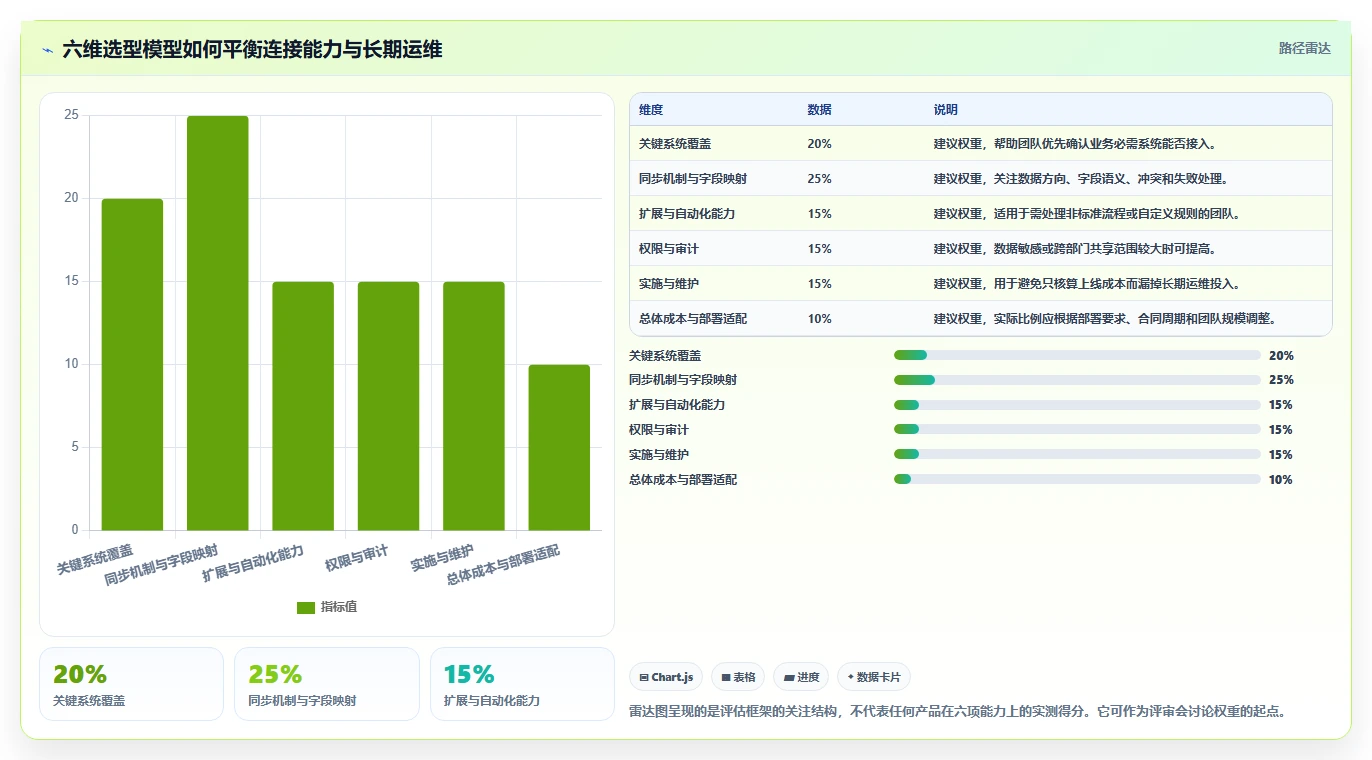Screen dimensions: 1372x760
Task: Click the 扩展与自动化能力 bar in the chart
Action: pyautogui.click(x=303, y=406)
